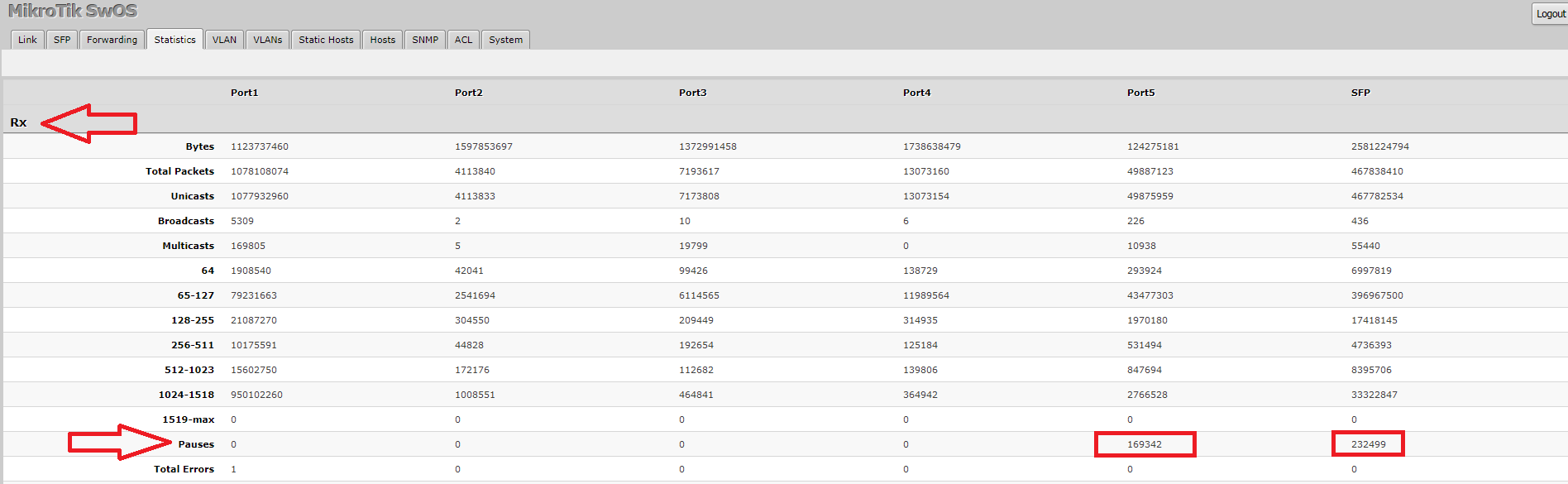Click SFP Pauses value 232499

(x=1368, y=444)
